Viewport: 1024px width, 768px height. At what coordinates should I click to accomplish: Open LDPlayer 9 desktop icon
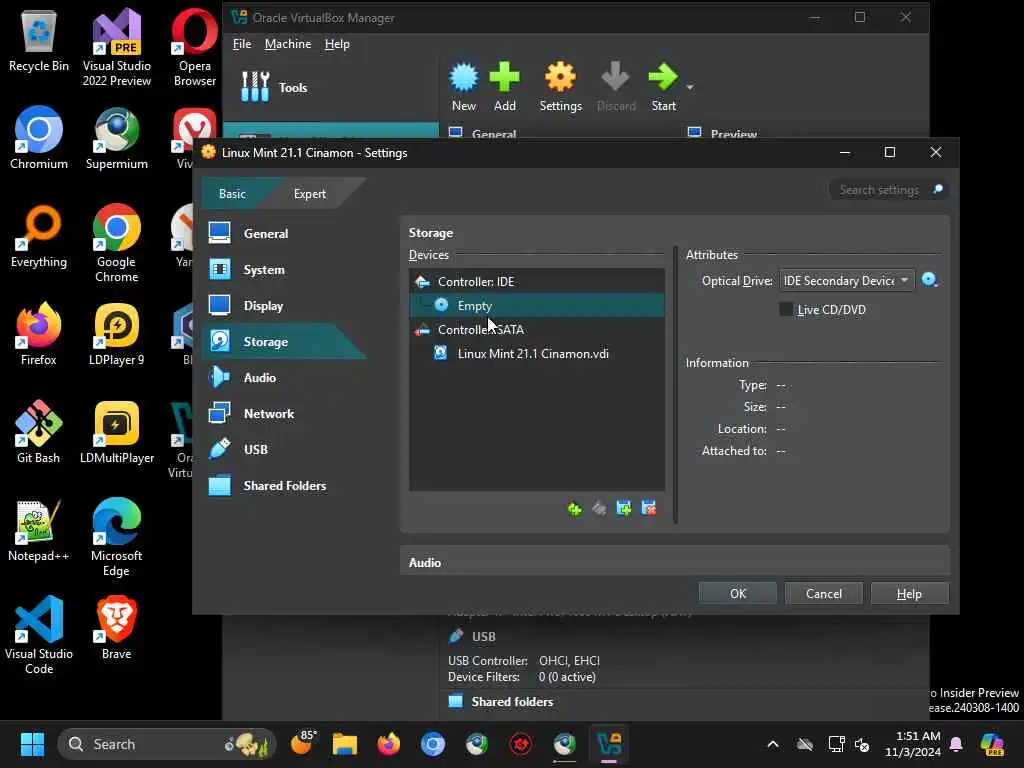click(116, 334)
